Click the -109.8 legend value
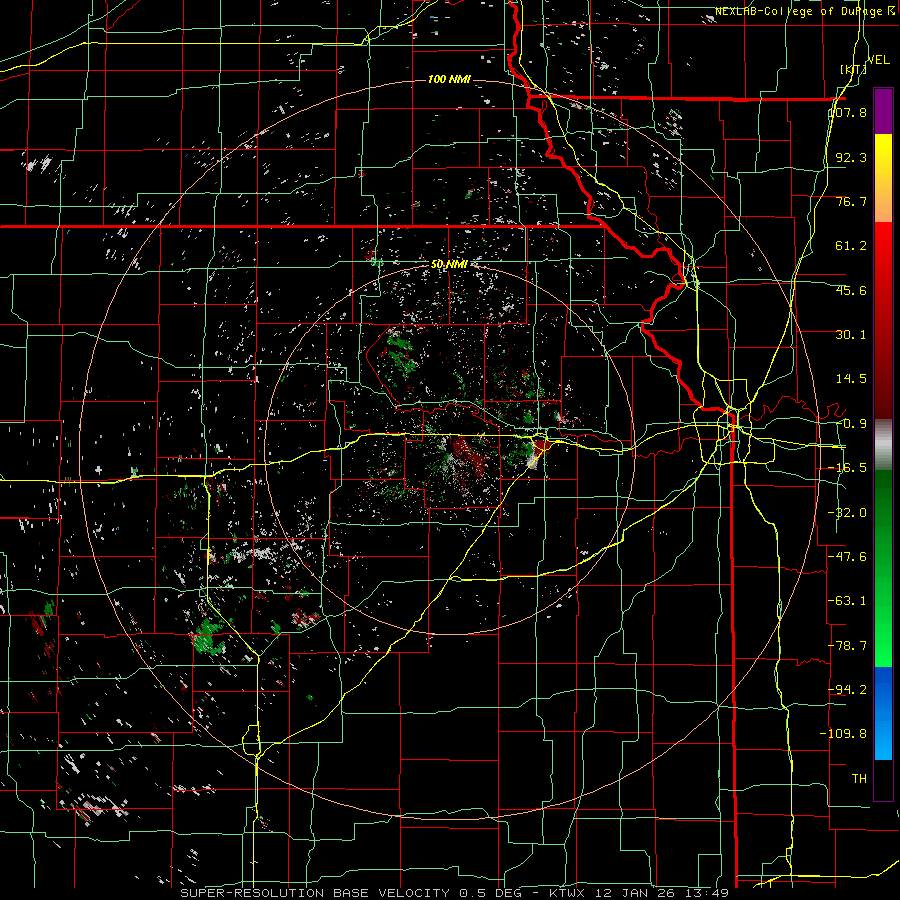 (x=843, y=734)
